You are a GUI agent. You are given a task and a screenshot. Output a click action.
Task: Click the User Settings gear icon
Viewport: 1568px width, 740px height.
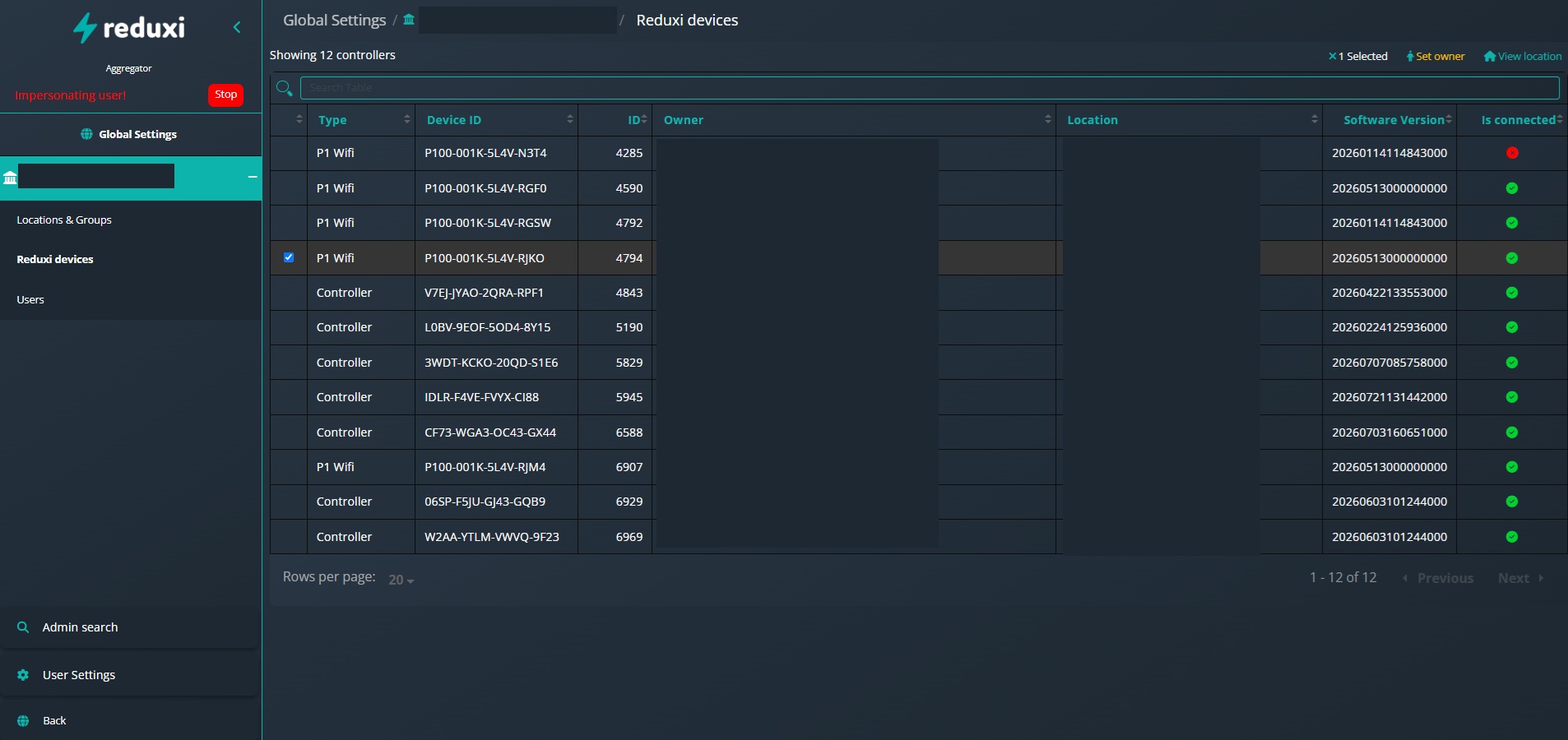[23, 675]
